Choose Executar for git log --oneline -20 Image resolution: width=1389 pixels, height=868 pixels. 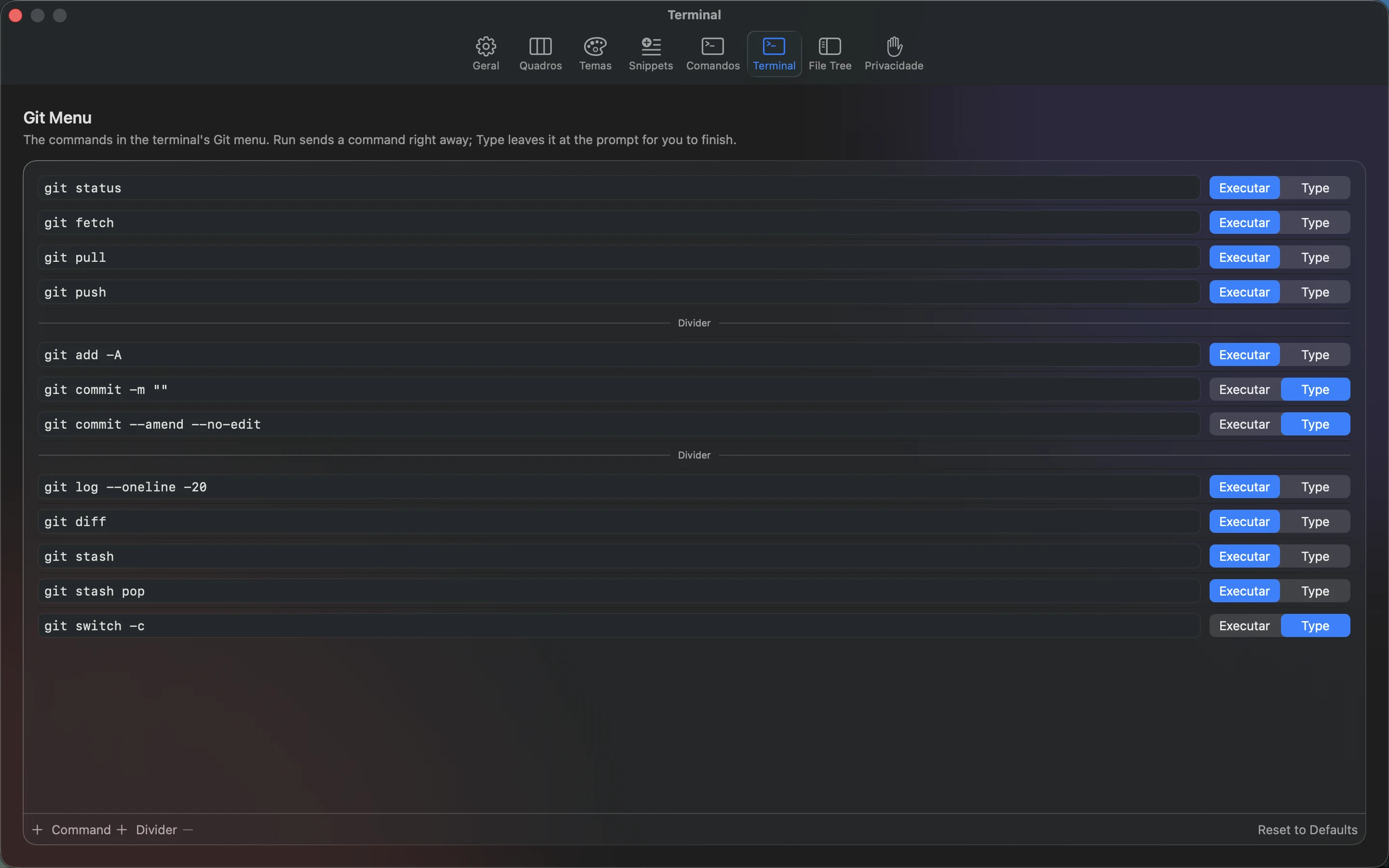(x=1244, y=487)
